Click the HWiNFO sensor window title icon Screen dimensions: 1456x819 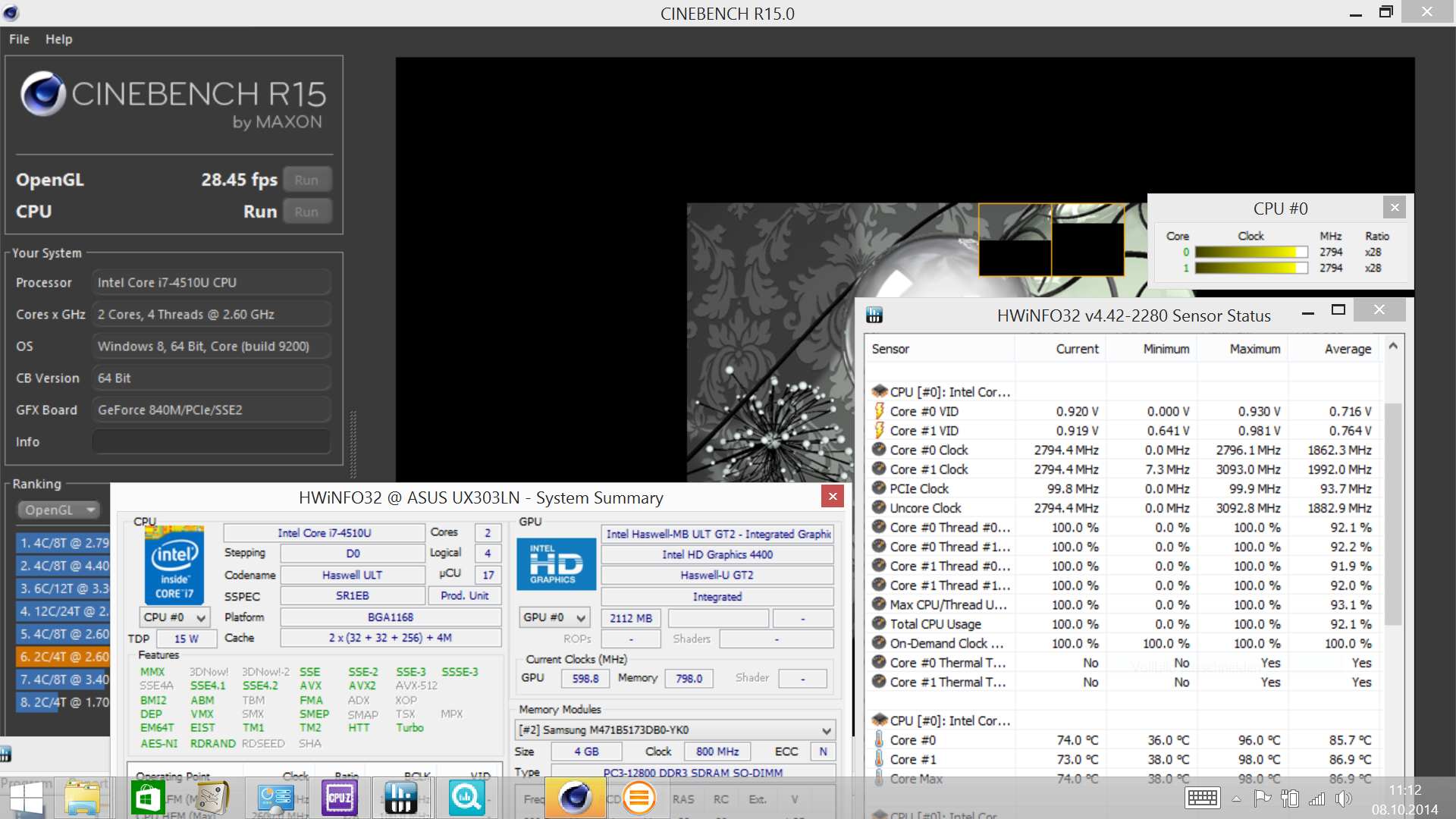[x=874, y=315]
